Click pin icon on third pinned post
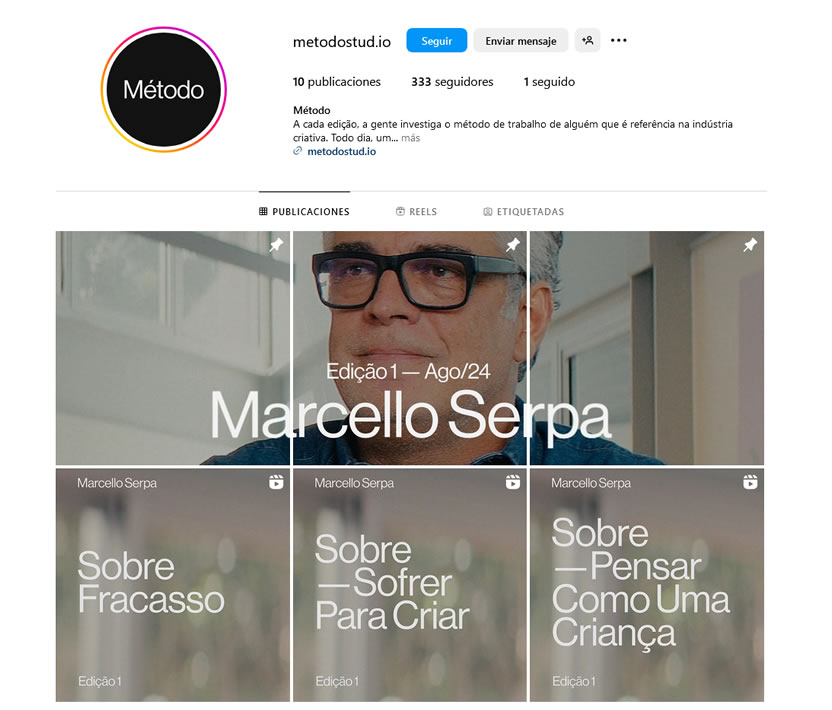 pyautogui.click(x=750, y=245)
